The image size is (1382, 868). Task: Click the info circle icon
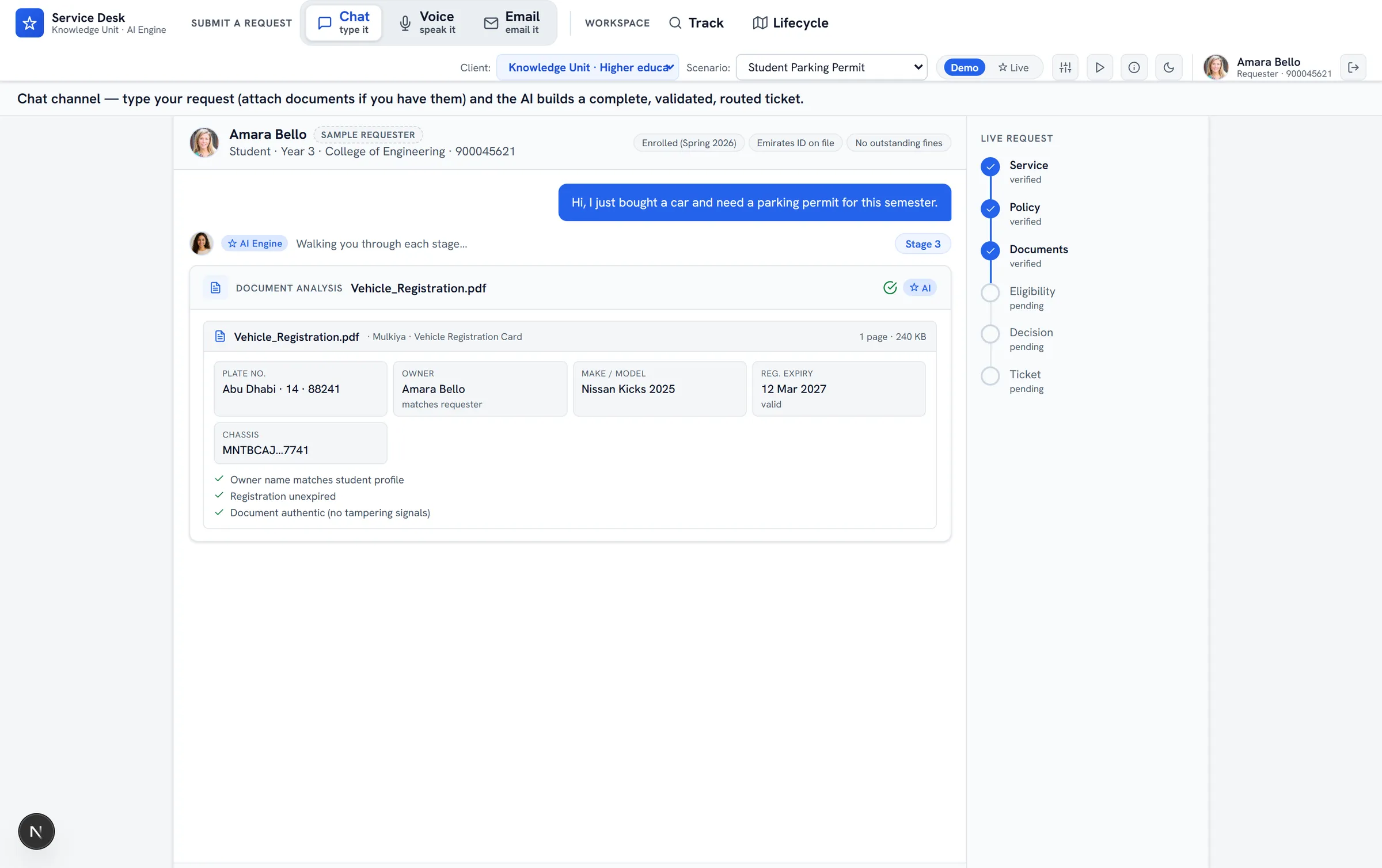1134,67
